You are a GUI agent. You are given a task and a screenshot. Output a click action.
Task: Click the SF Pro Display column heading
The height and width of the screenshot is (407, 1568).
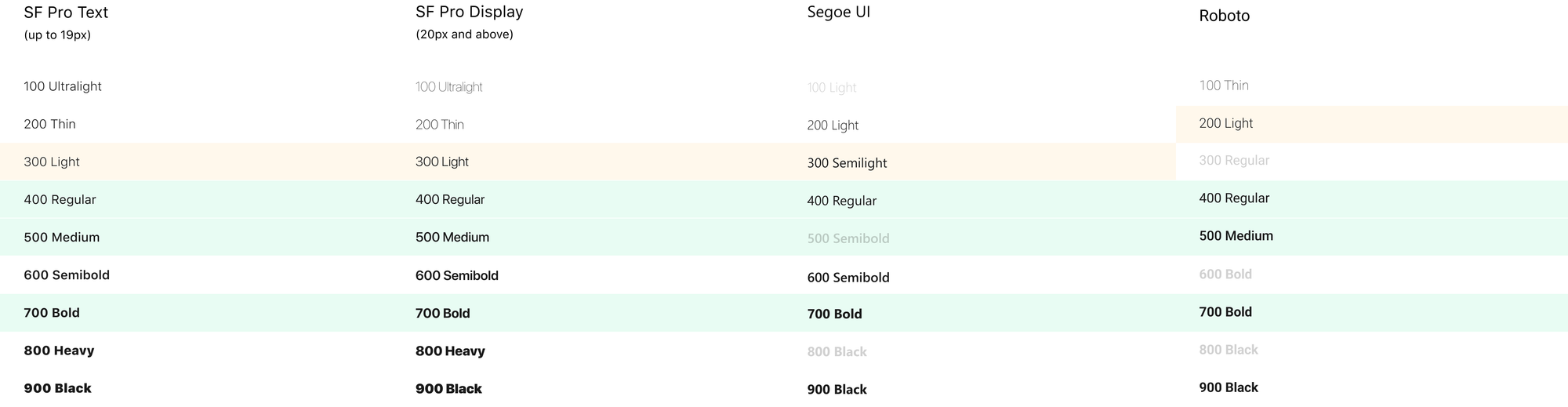click(469, 13)
